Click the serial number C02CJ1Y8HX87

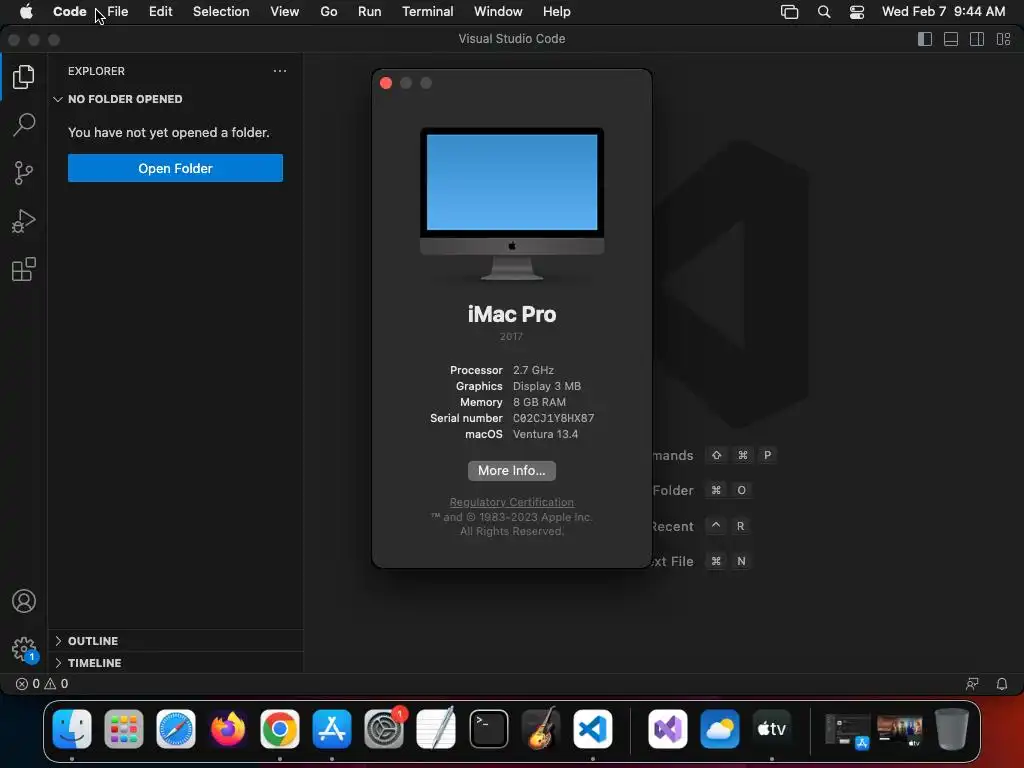click(553, 418)
